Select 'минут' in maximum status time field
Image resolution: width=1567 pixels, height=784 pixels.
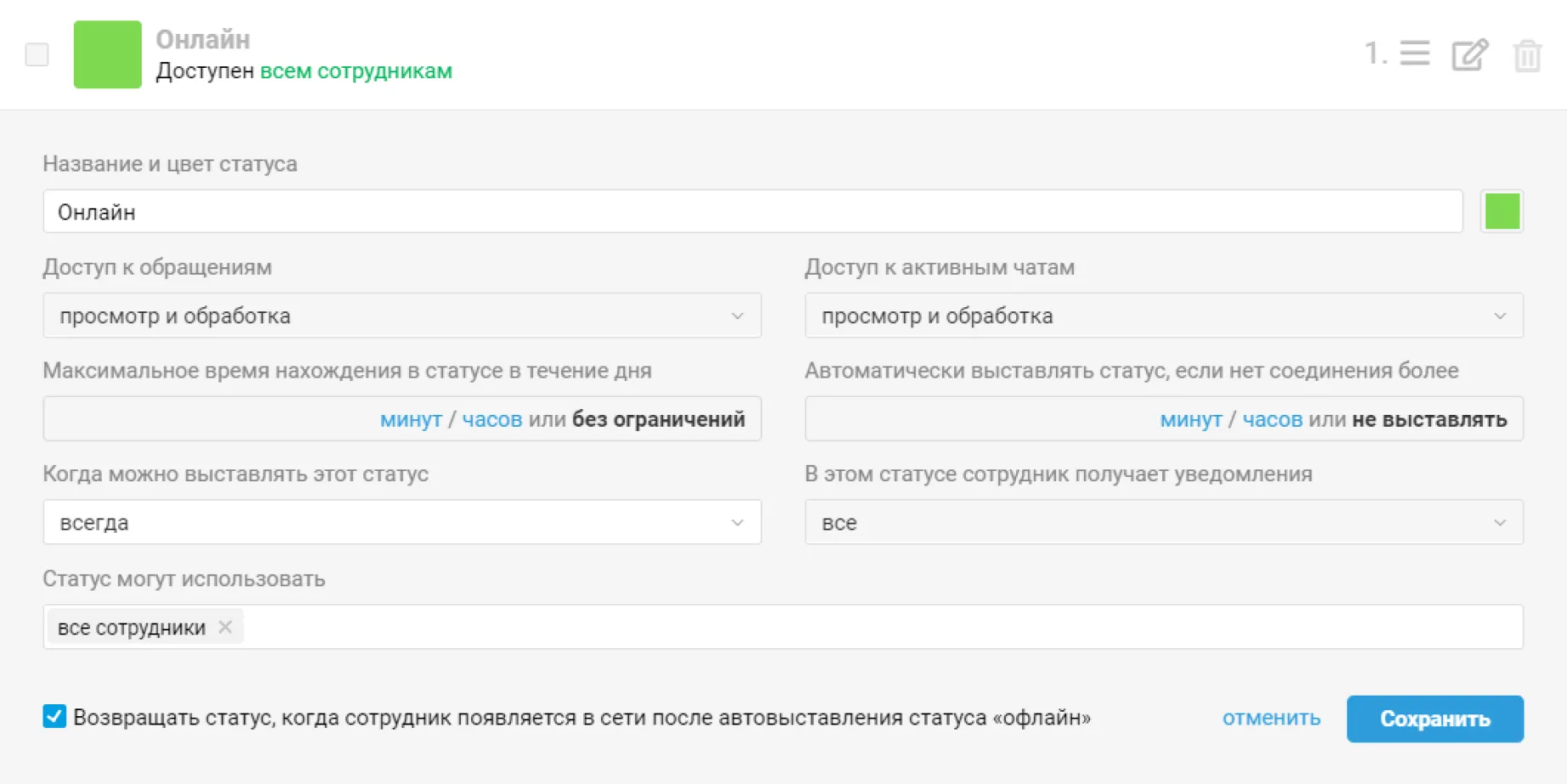[411, 419]
